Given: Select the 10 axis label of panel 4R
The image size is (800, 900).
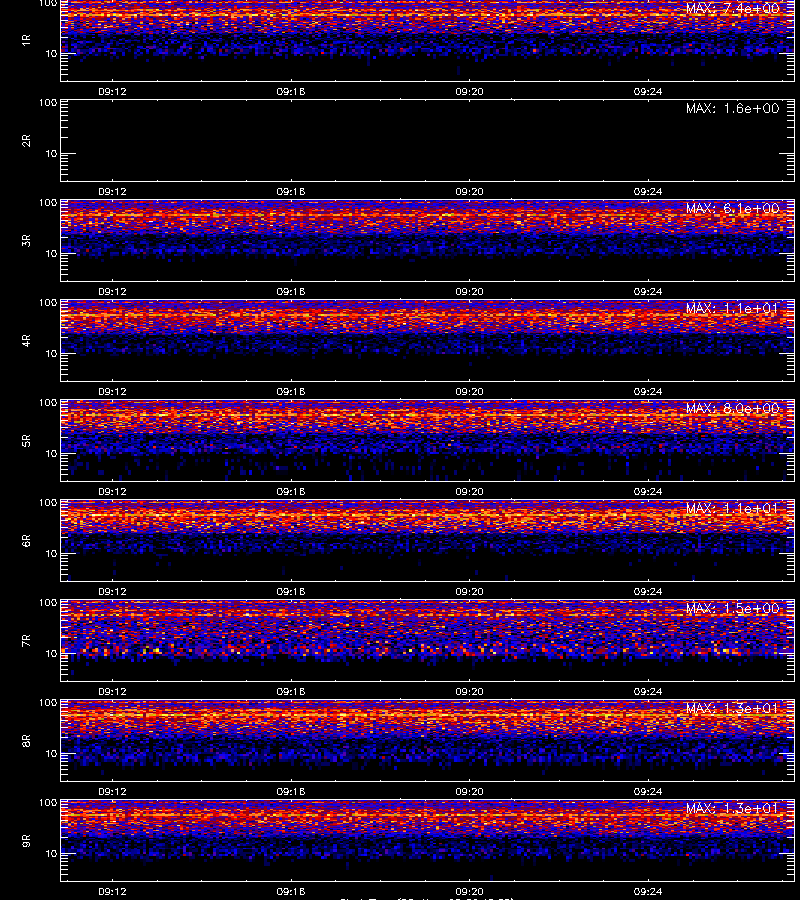Looking at the screenshot, I should (51, 354).
